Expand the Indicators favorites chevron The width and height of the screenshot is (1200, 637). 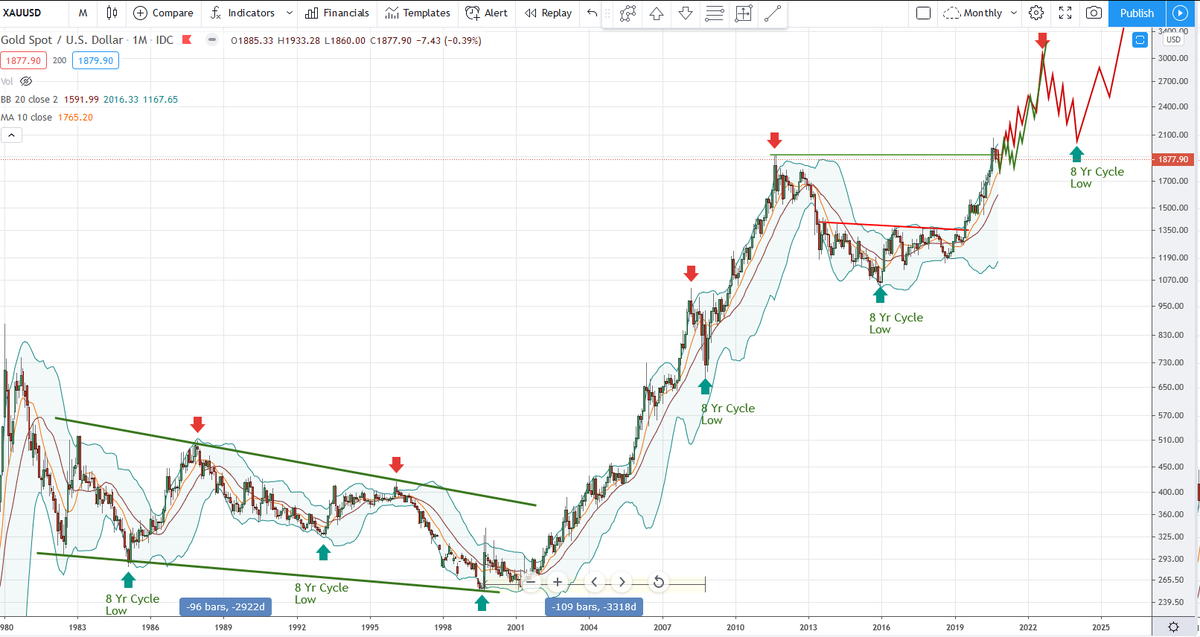point(289,13)
